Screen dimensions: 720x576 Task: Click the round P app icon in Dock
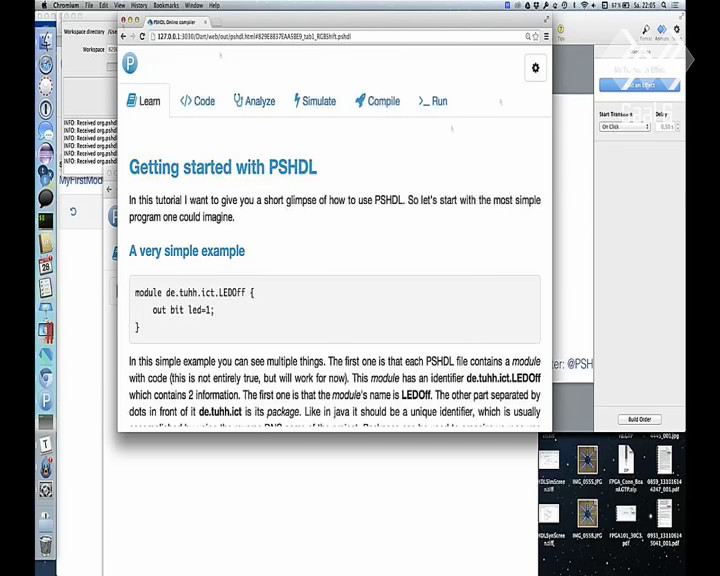click(45, 400)
